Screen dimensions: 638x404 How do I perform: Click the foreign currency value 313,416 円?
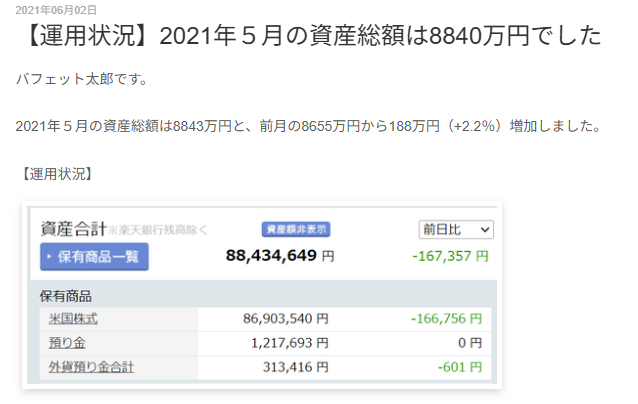point(298,367)
